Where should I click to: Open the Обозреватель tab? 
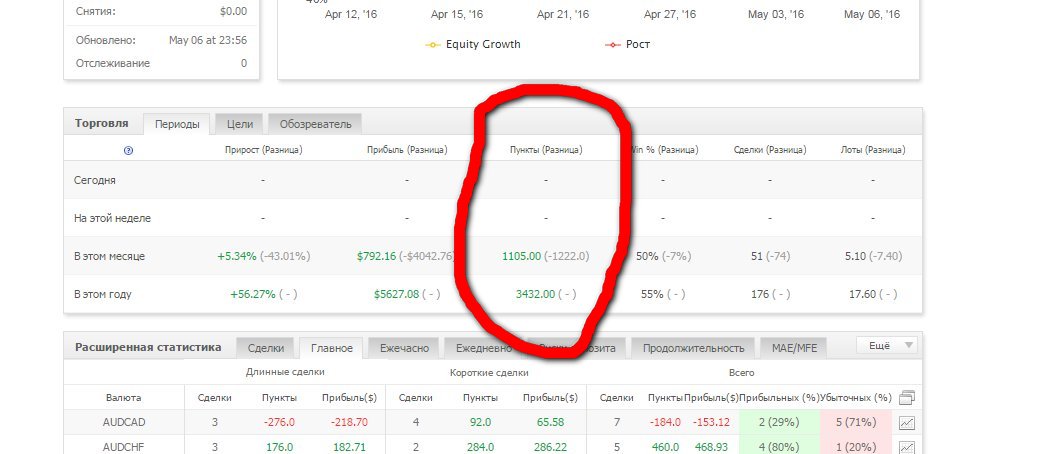point(315,124)
